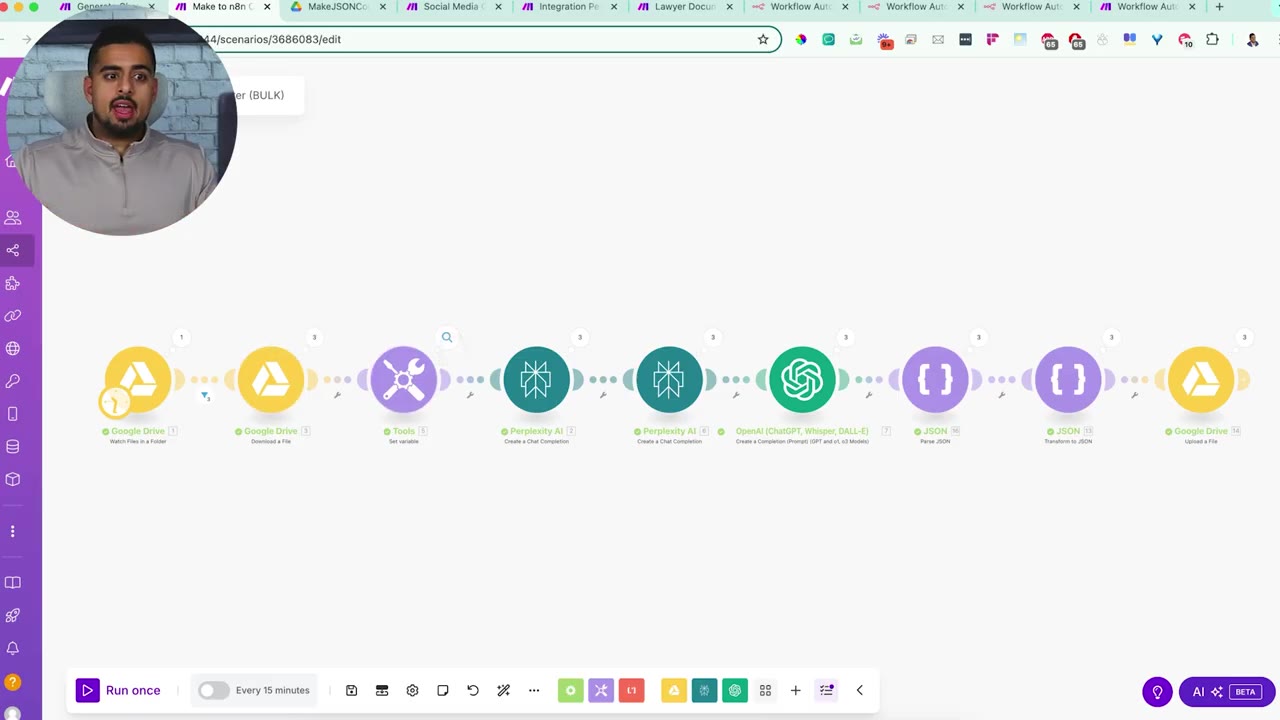Open the Google Drive Download a File module
Viewport: 1280px width, 720px height.
[x=271, y=379]
